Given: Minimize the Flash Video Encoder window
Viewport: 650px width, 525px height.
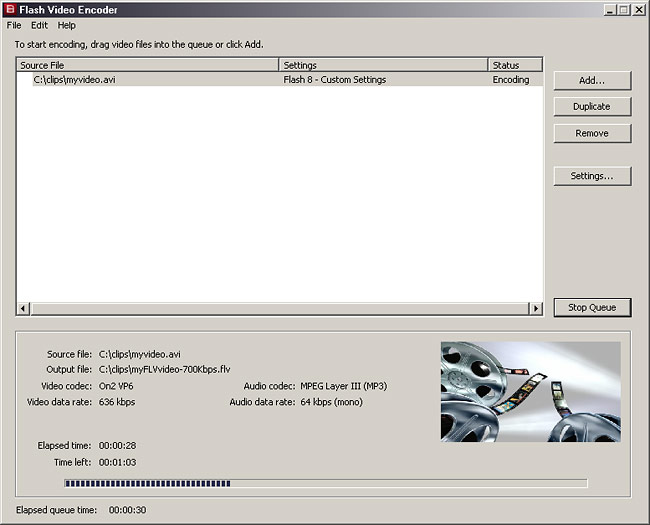Looking at the screenshot, I should [609, 10].
